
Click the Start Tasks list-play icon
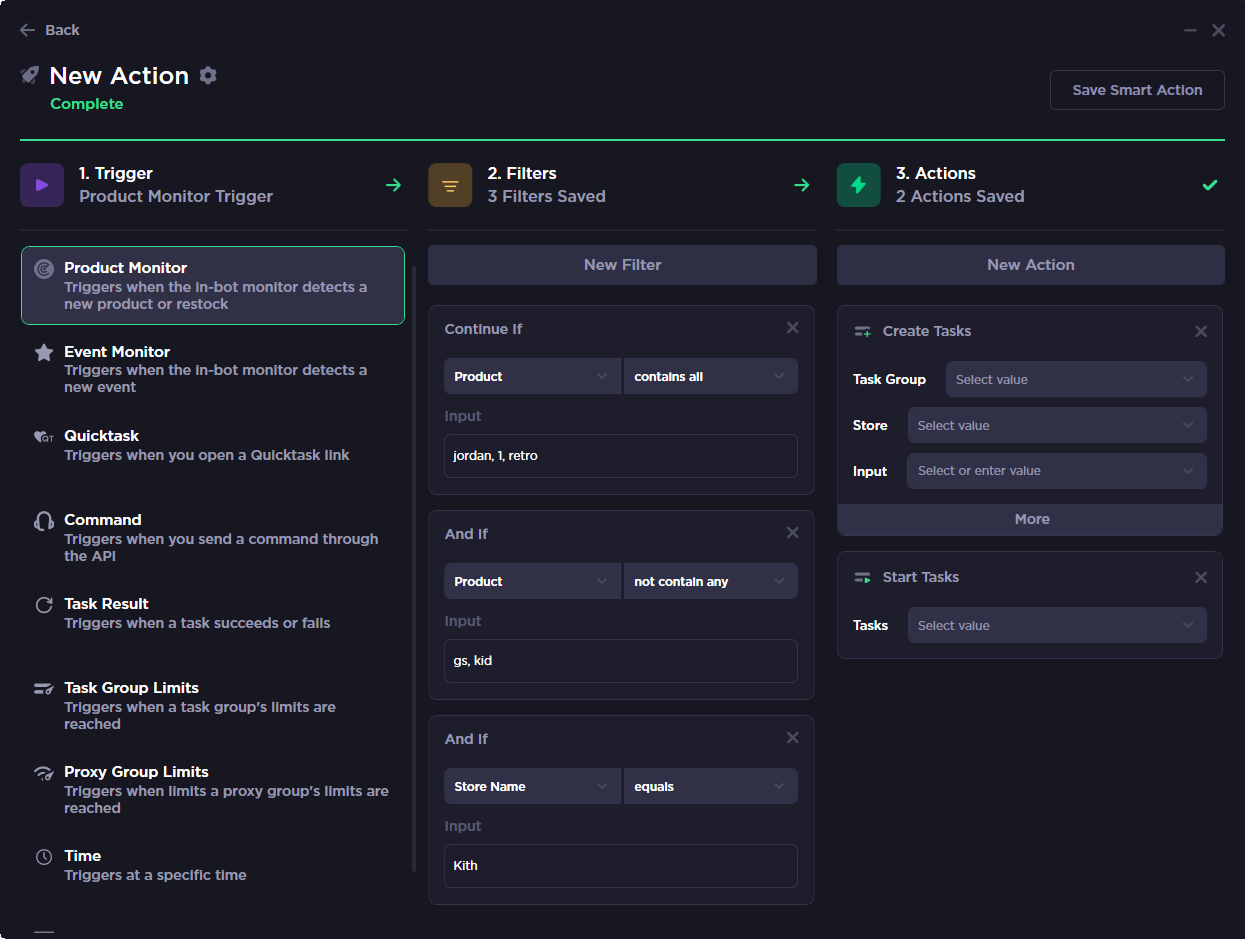(862, 577)
